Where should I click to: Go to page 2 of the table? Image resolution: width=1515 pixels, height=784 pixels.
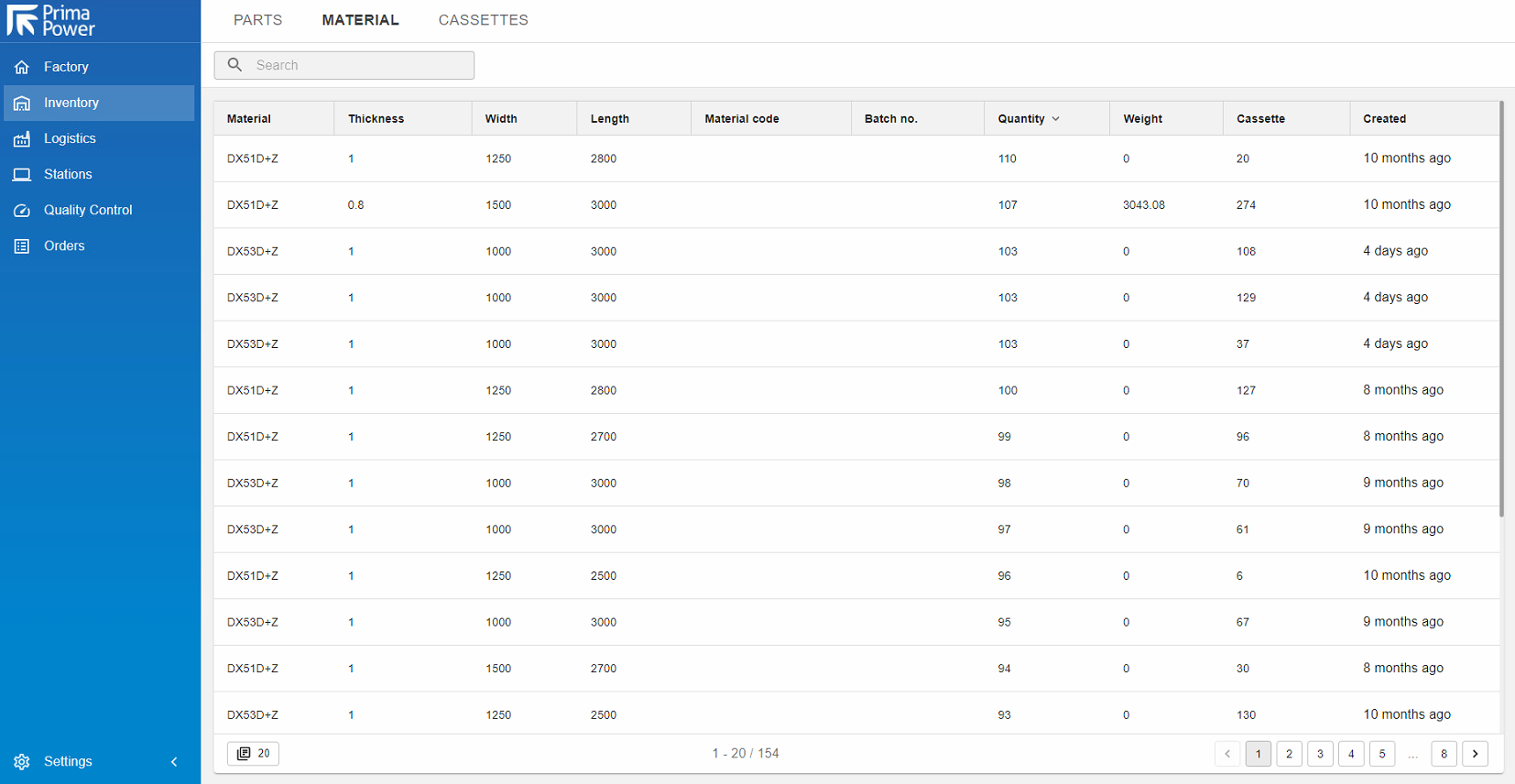click(1289, 754)
